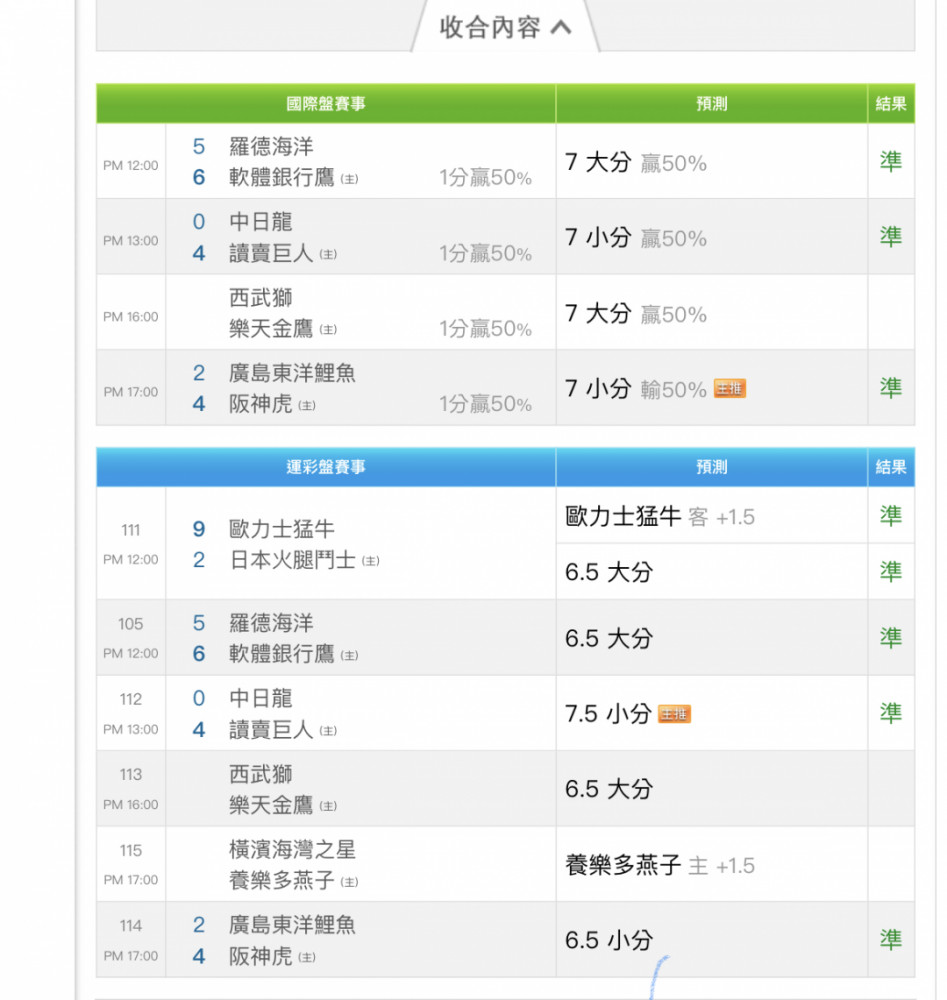The height and width of the screenshot is (1000, 947).
Task: Click the 歐力士猛牛 客 +1.5 prediction
Action: pyautogui.click(x=660, y=516)
